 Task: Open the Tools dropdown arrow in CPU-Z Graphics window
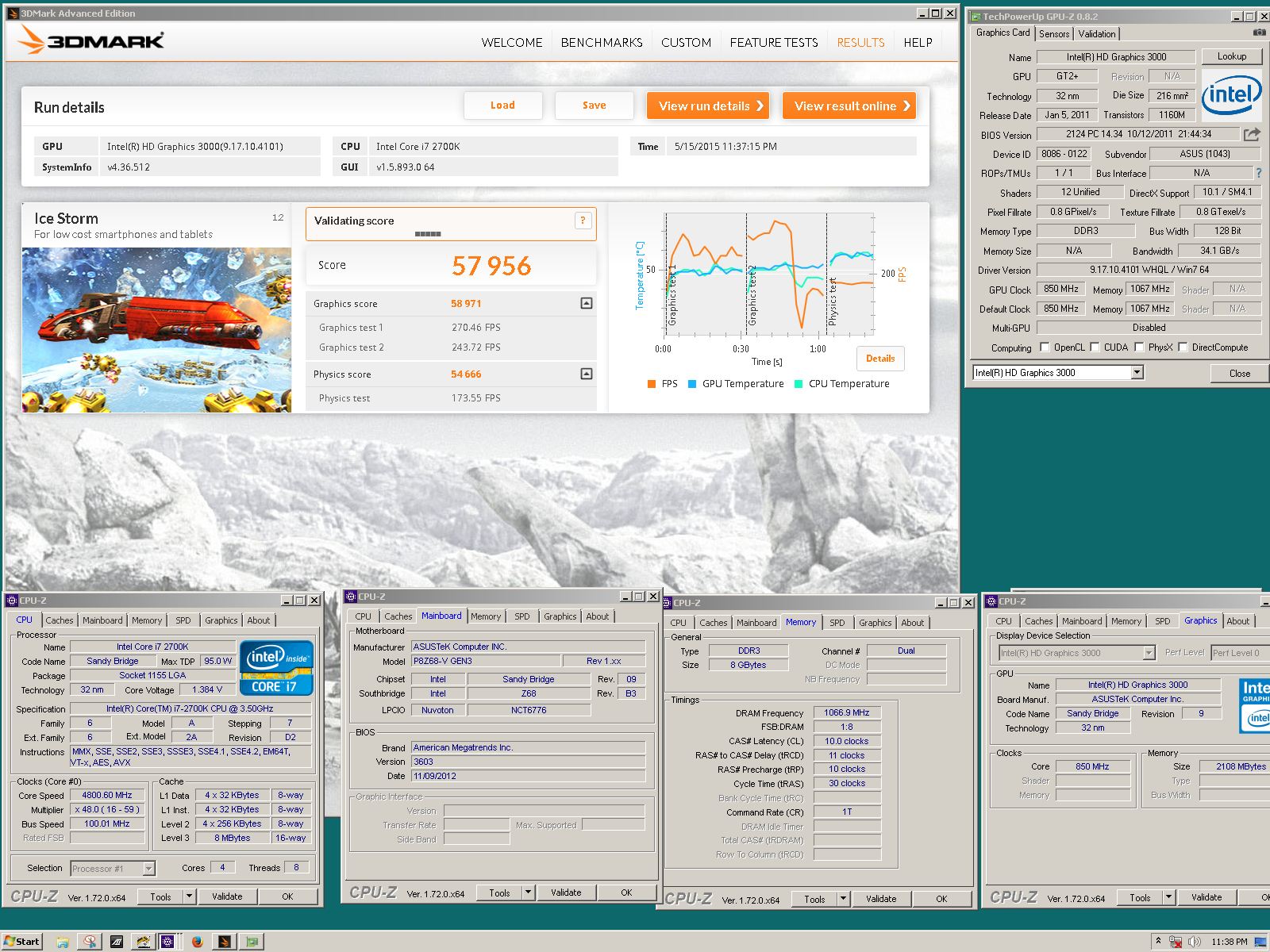click(x=1168, y=897)
